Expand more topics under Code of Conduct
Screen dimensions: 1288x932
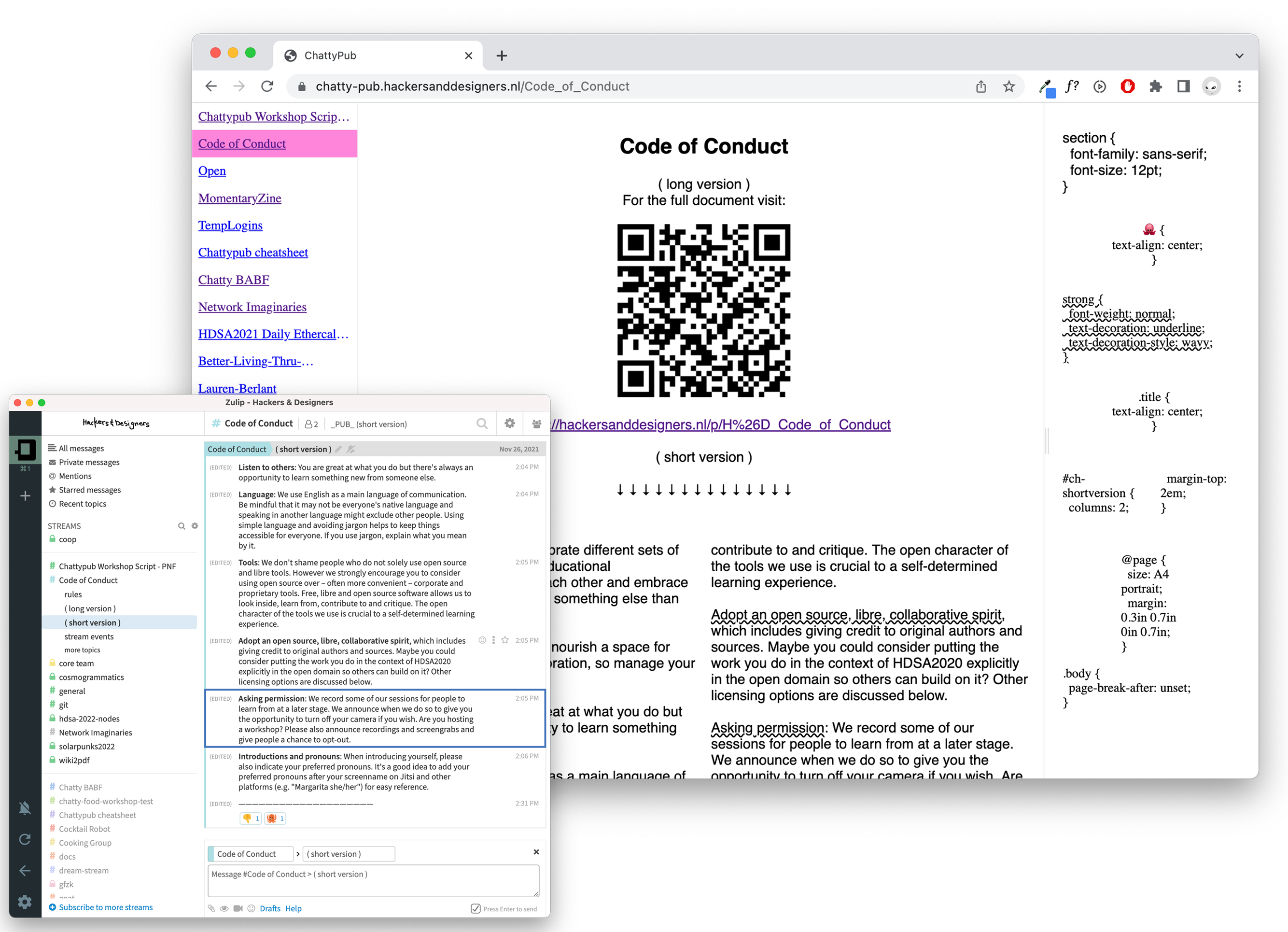click(82, 650)
